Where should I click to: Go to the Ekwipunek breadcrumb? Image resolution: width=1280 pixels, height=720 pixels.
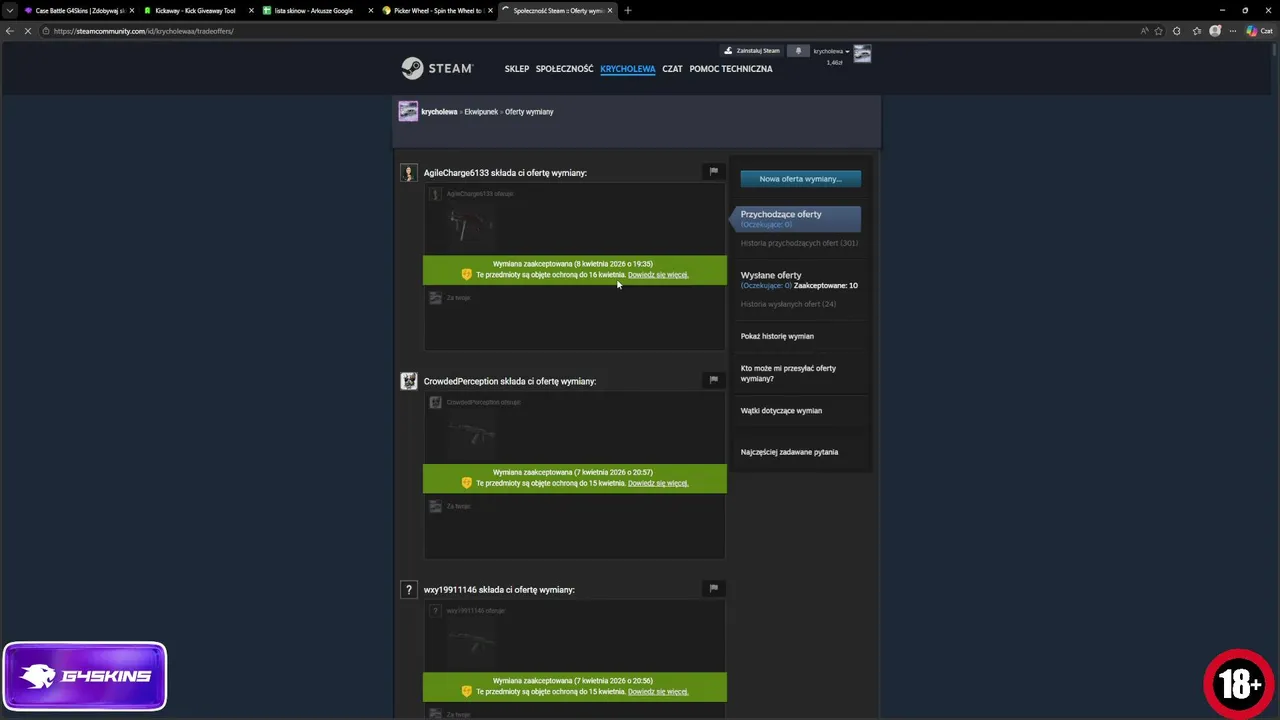pyautogui.click(x=481, y=112)
